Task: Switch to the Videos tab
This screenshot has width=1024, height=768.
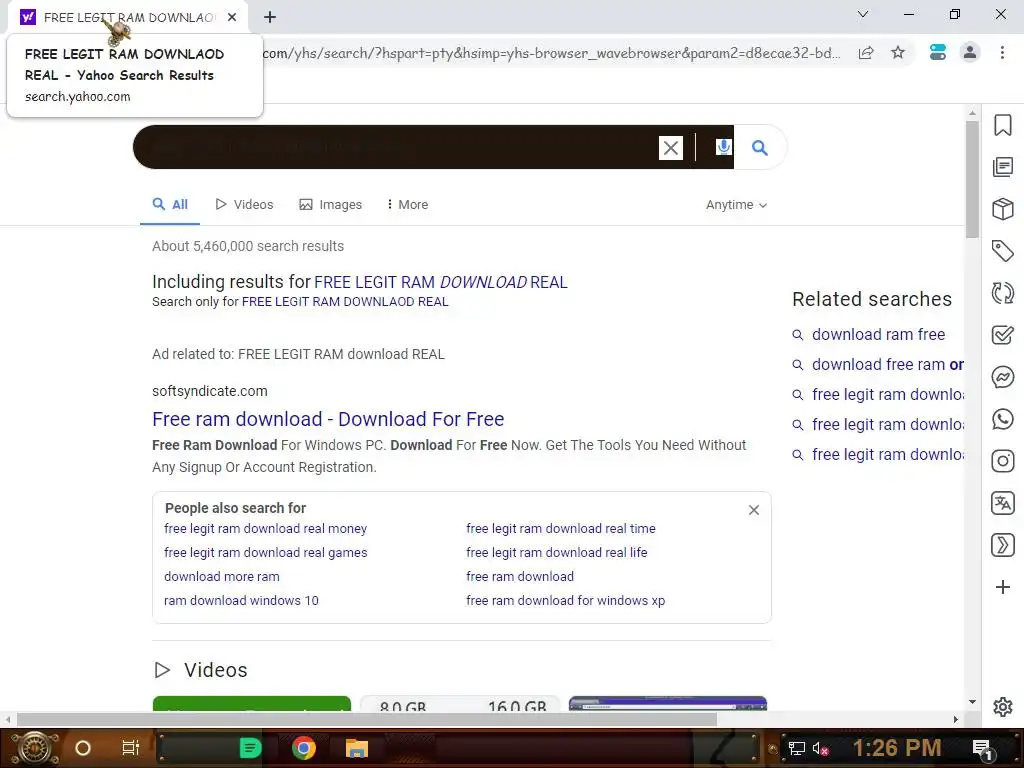Action: pyautogui.click(x=244, y=204)
